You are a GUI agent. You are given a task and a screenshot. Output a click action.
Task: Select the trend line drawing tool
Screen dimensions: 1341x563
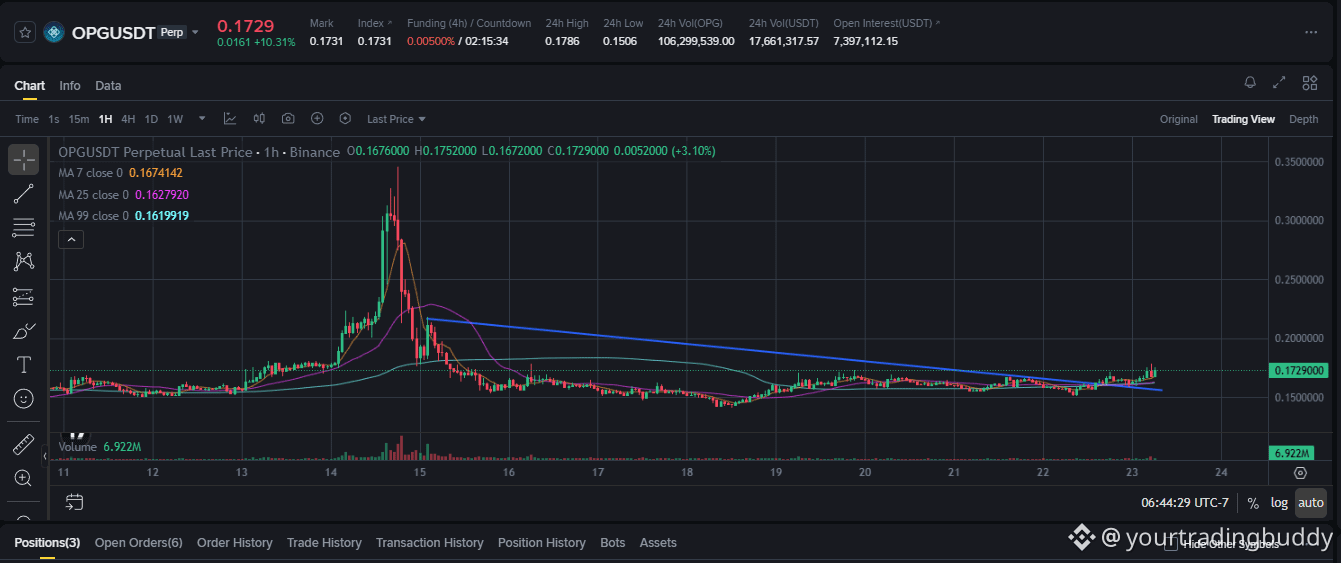(x=24, y=194)
